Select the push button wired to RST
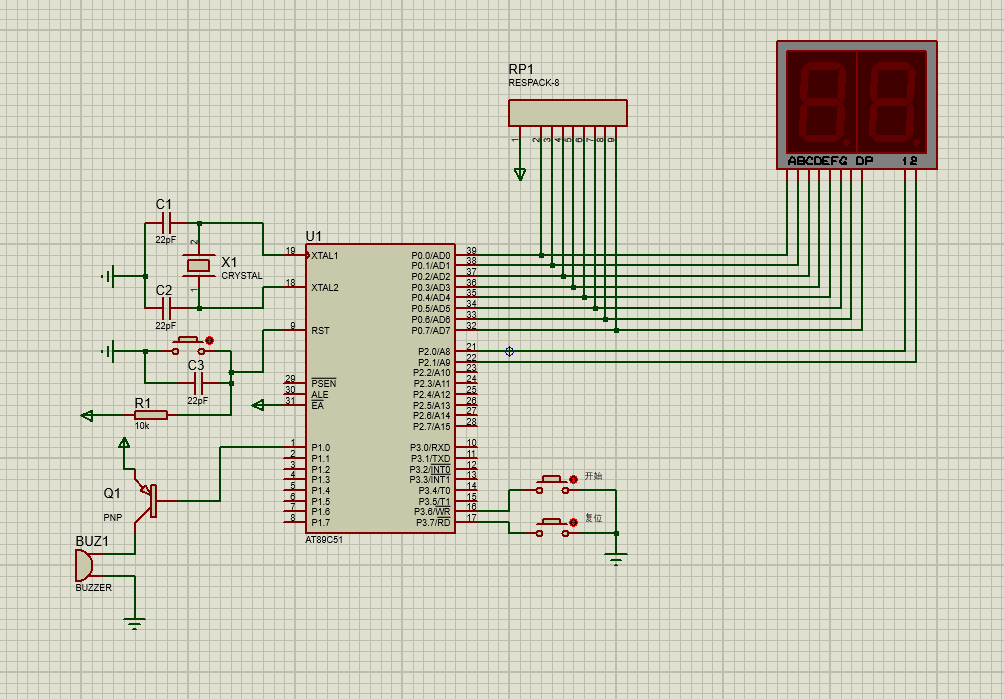 tap(188, 346)
